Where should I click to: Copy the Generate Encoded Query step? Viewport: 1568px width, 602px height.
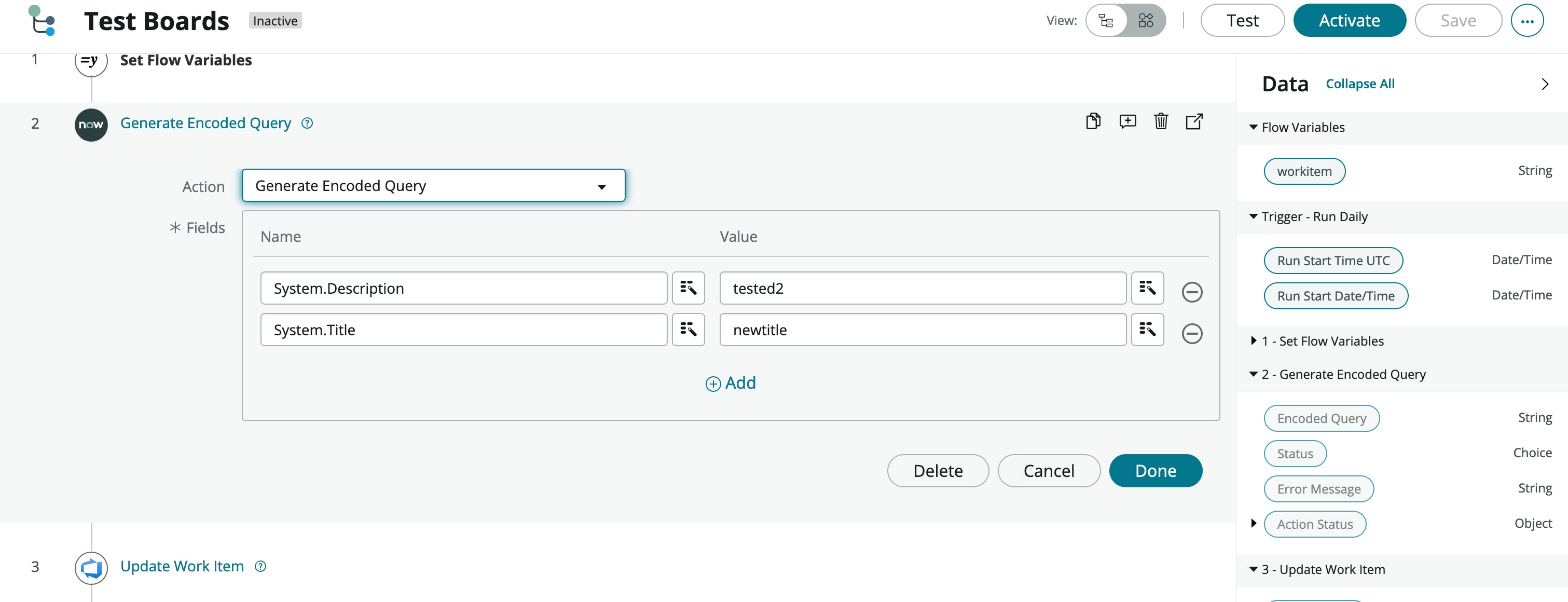coord(1093,121)
